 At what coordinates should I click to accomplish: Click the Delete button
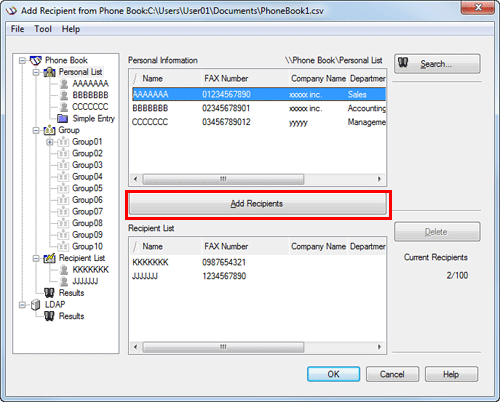point(437,232)
